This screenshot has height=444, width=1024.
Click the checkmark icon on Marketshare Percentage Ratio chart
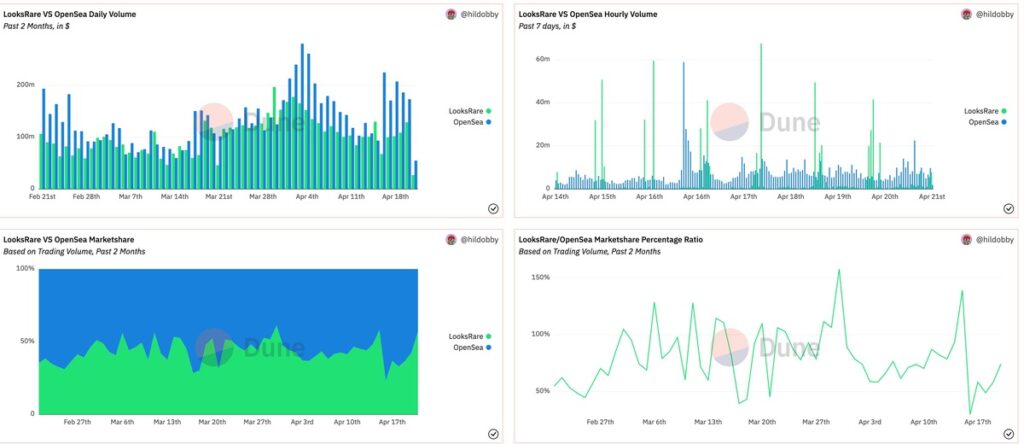(x=1008, y=434)
